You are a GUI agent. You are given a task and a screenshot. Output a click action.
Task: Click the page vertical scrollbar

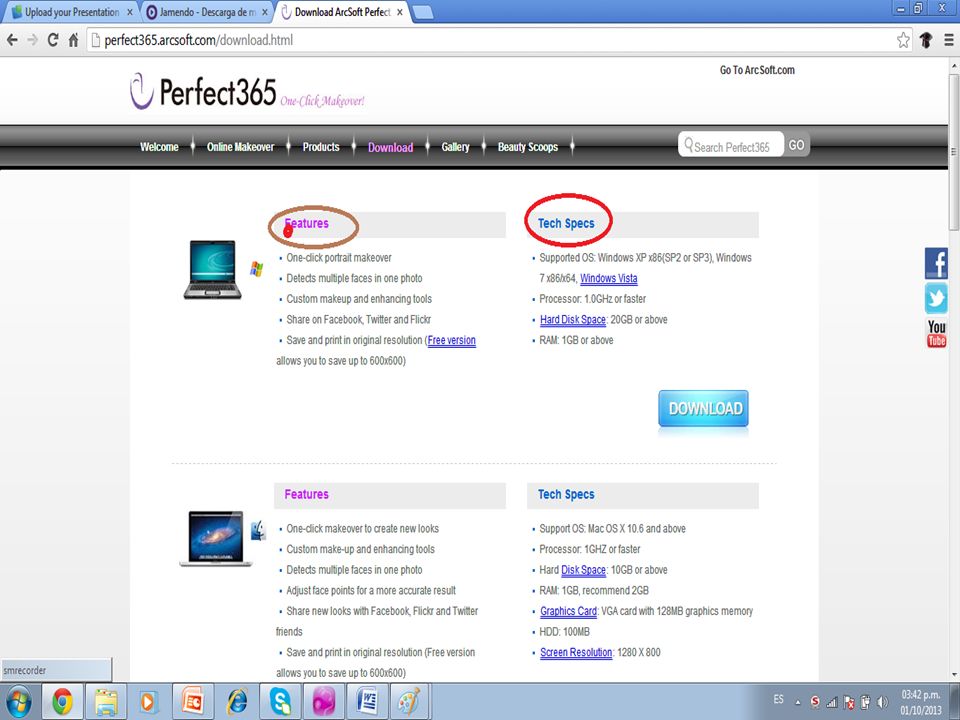(954, 151)
